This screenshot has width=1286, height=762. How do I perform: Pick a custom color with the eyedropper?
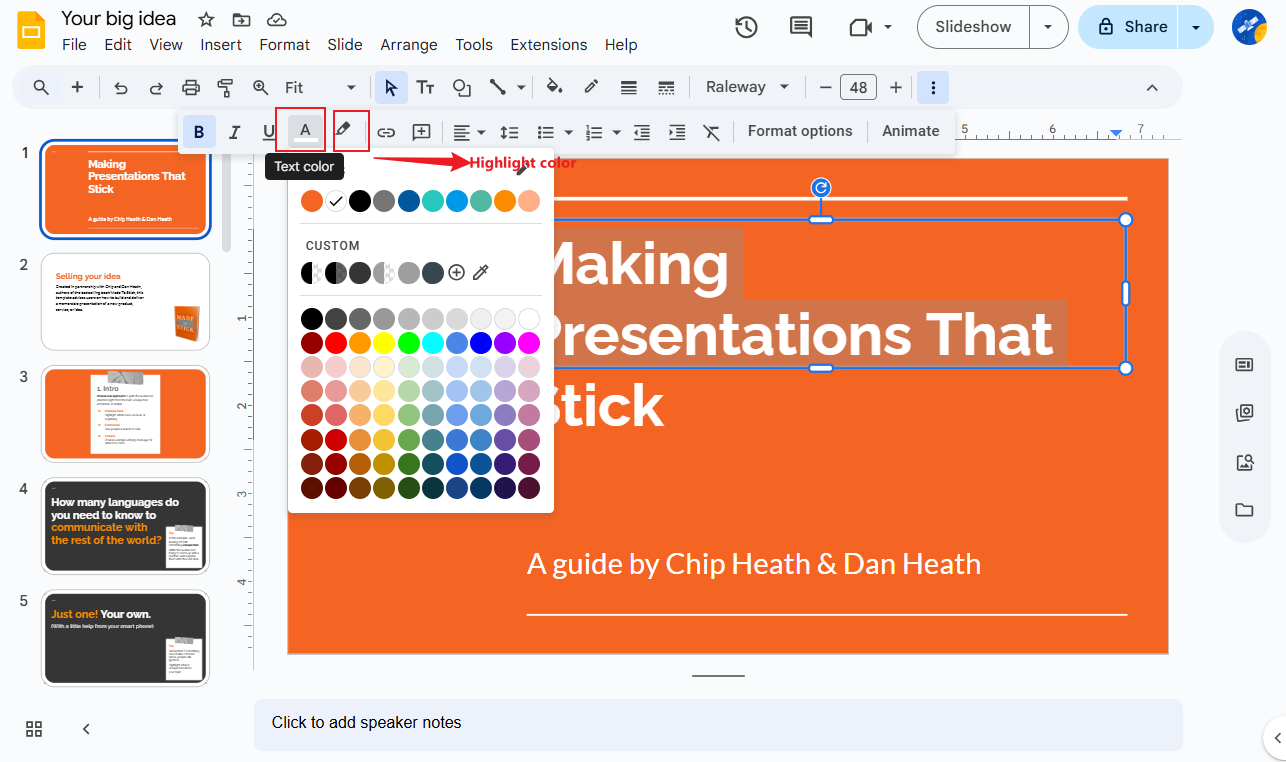coord(481,272)
